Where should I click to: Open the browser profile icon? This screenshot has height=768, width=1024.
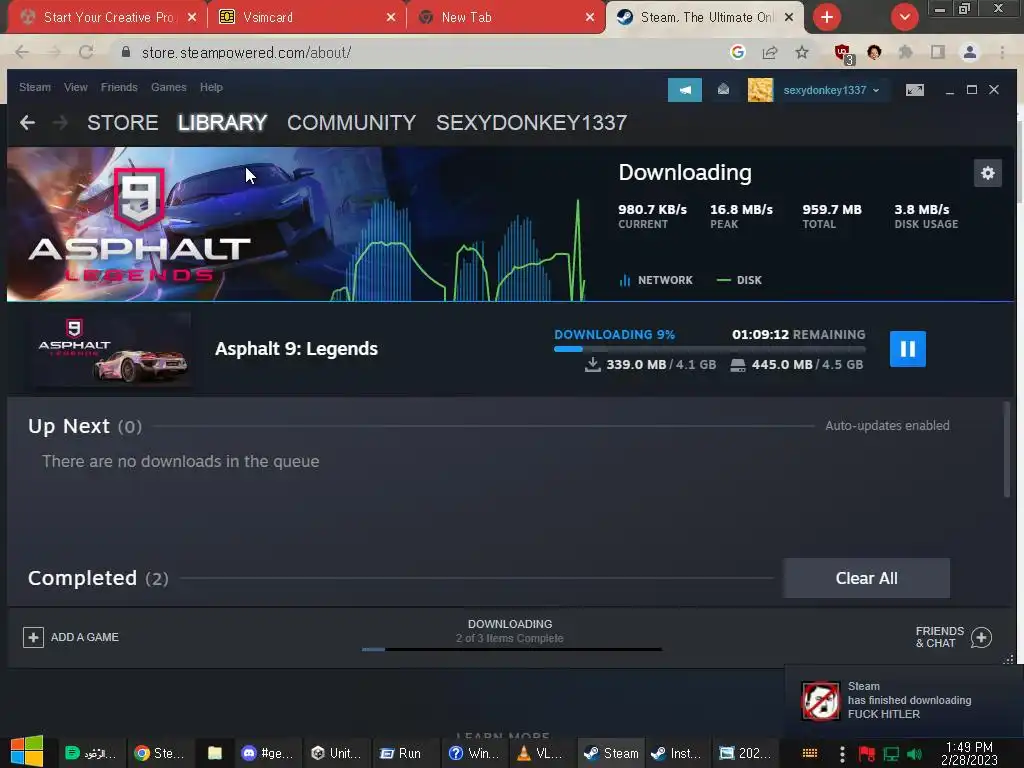970,52
